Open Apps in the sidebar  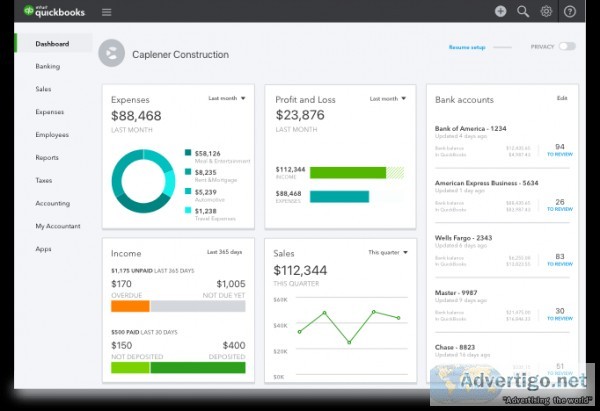click(43, 249)
